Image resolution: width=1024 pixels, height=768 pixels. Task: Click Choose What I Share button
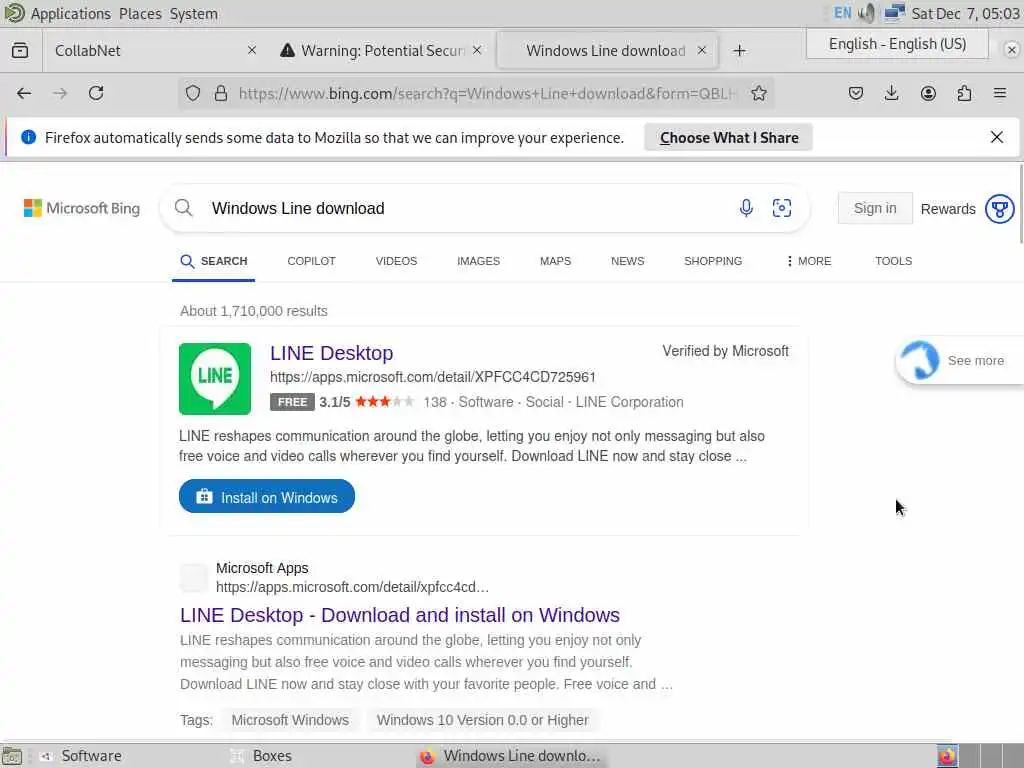729,137
